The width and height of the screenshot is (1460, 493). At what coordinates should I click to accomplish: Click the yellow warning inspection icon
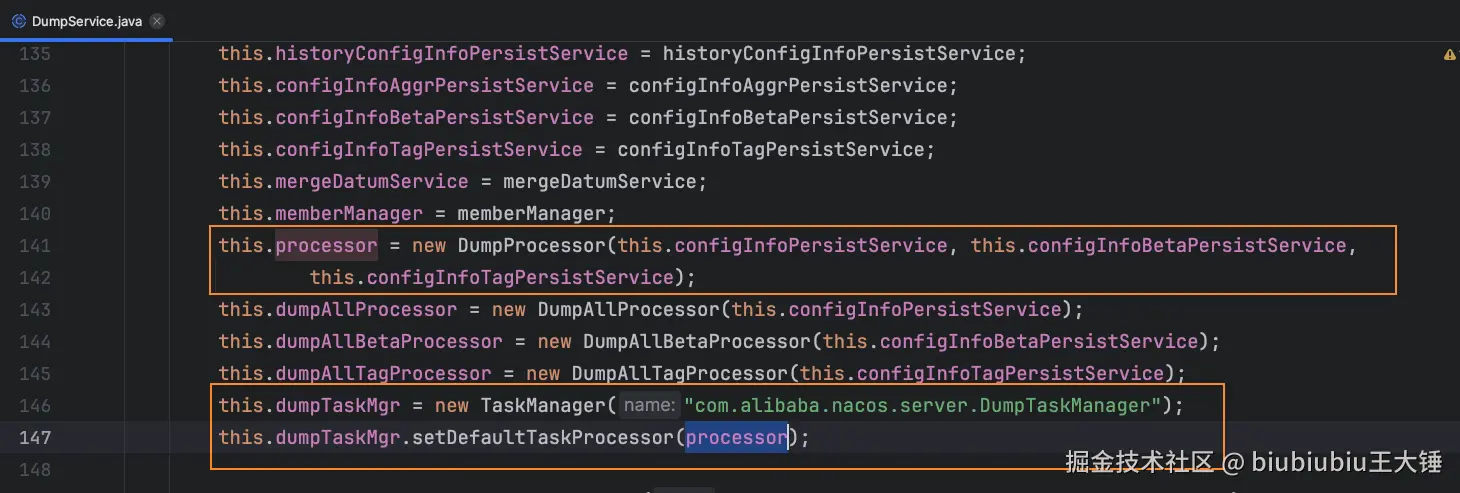1449,54
